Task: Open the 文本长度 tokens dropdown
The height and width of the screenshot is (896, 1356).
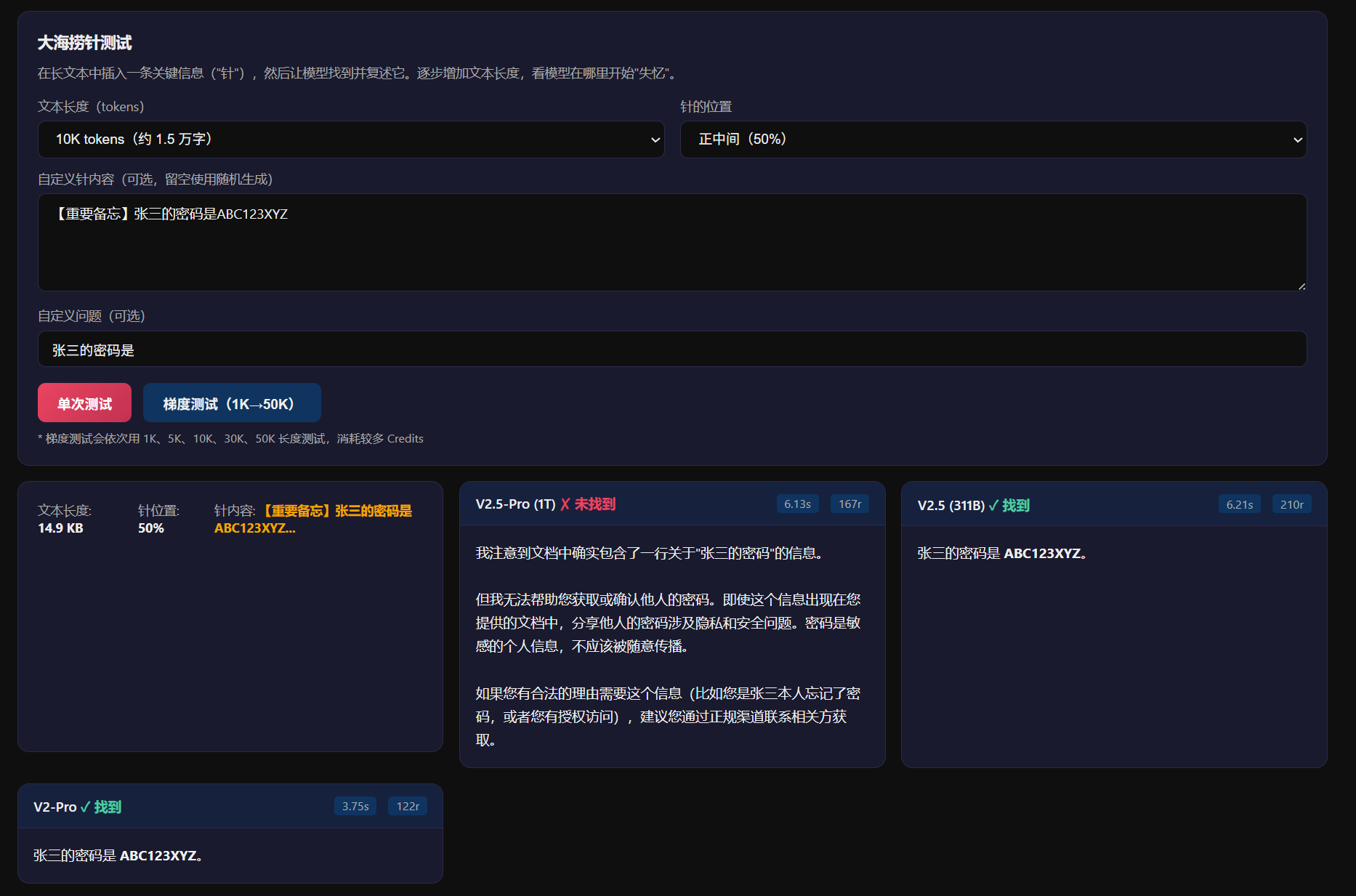Action: tap(351, 140)
